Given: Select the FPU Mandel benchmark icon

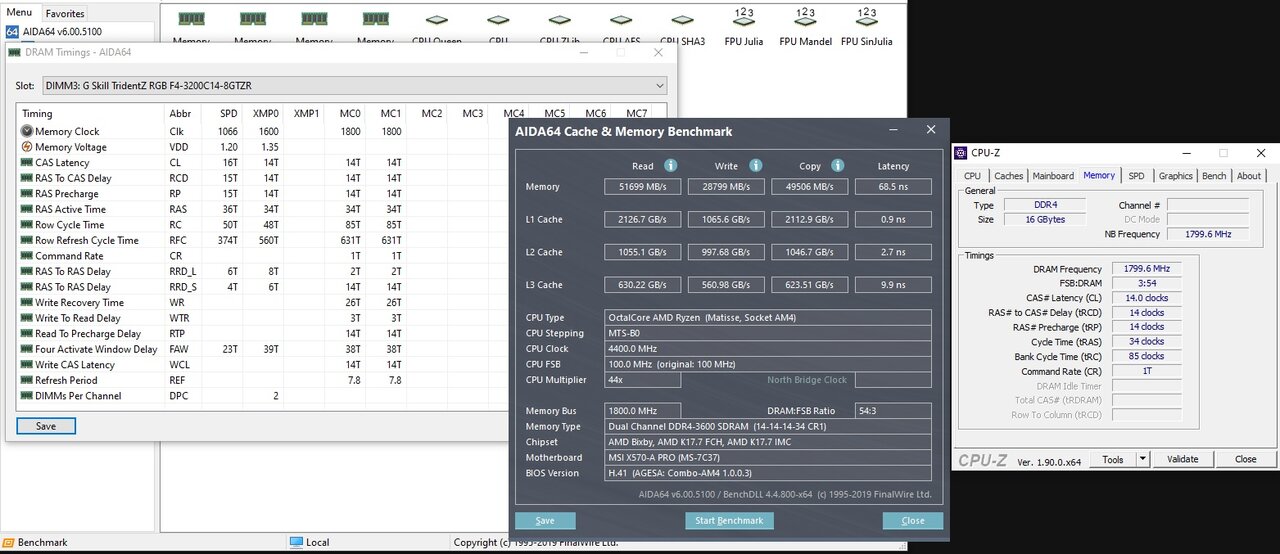Looking at the screenshot, I should (804, 18).
